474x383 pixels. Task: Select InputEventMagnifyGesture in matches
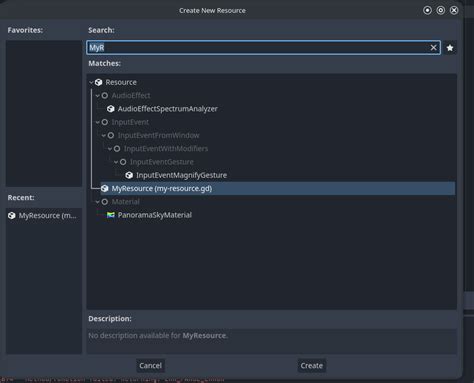tap(181, 175)
